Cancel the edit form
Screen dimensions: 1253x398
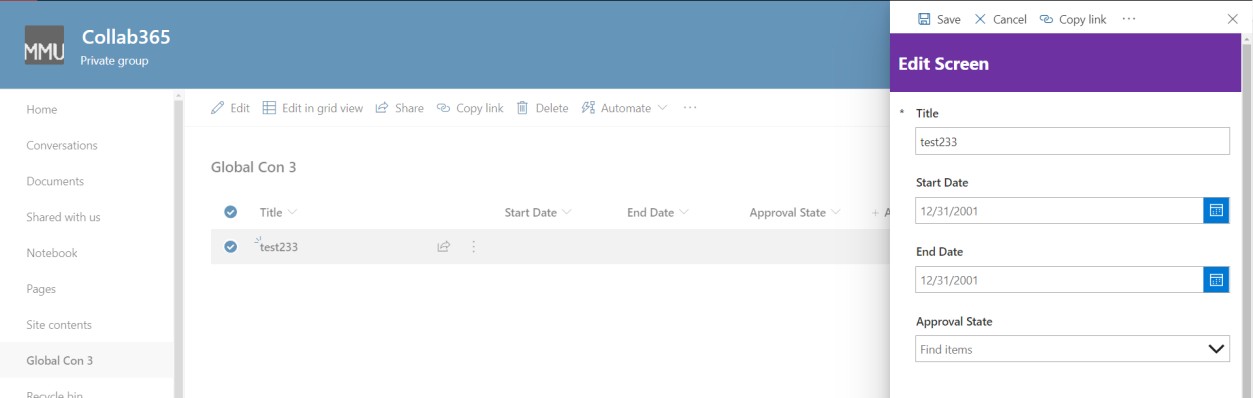(x=1001, y=19)
